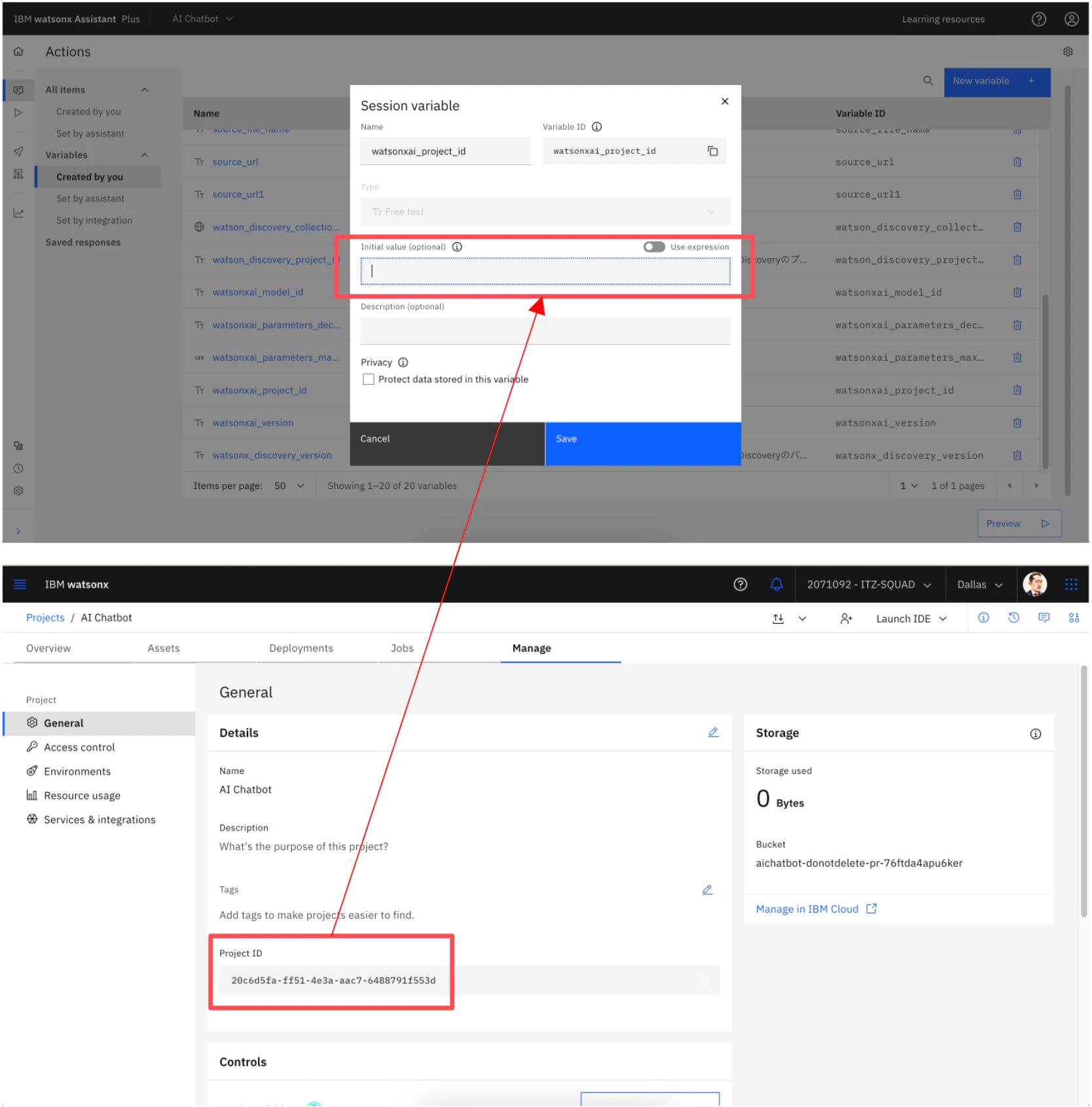Open the hamburger menu in IBM watsonx
The width and height of the screenshot is (1092, 1107).
point(20,585)
